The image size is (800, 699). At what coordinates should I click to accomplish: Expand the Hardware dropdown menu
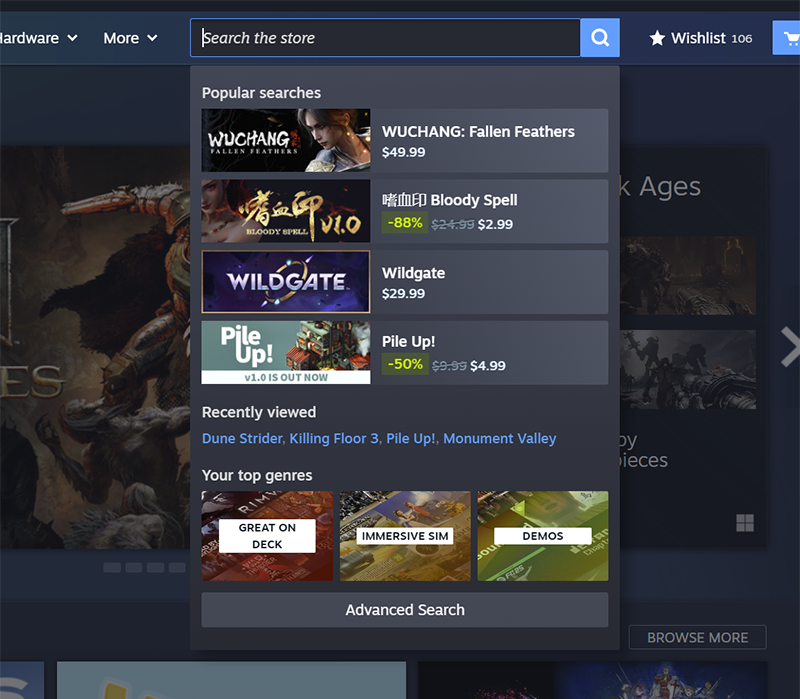pos(38,38)
